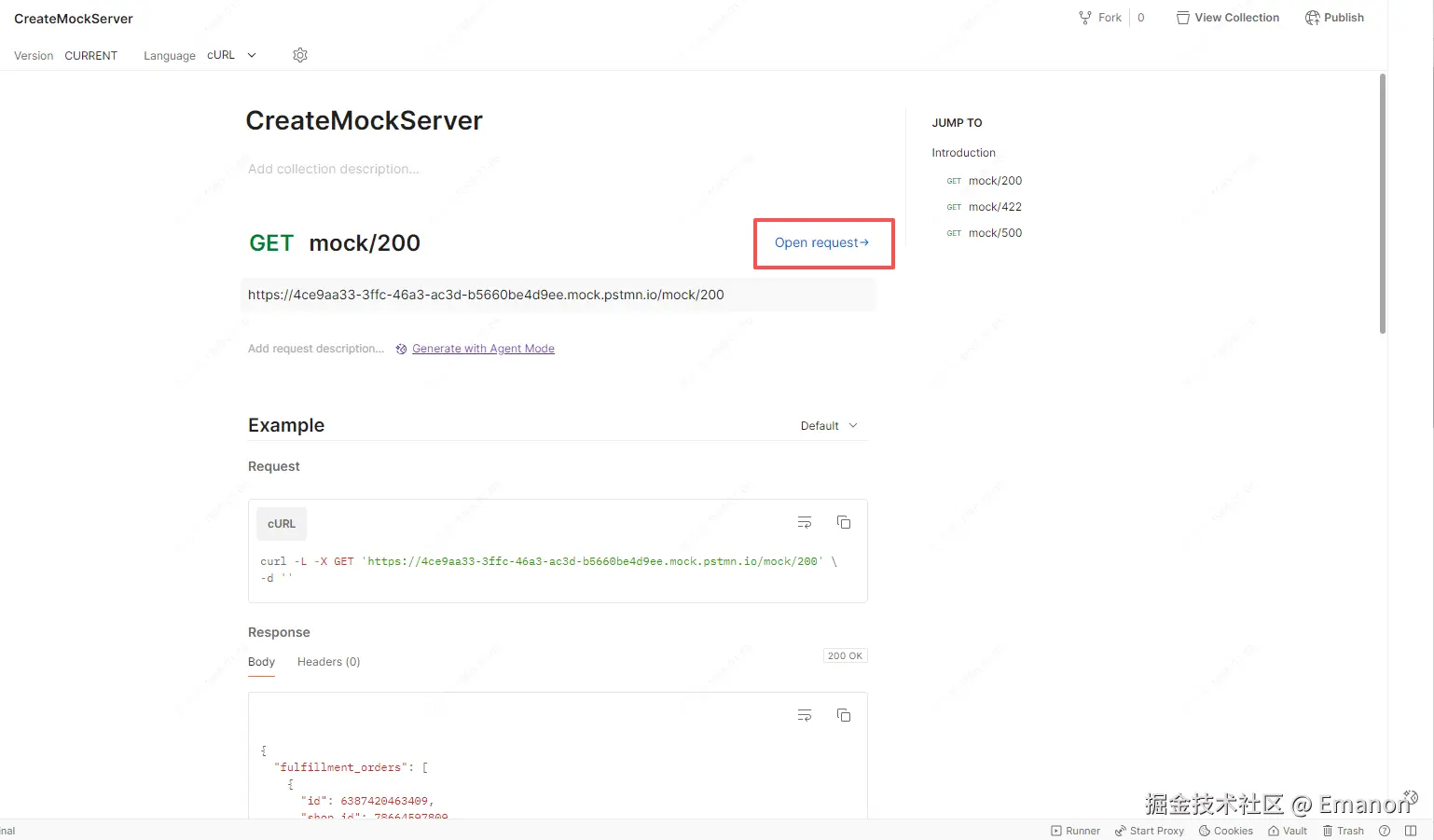The height and width of the screenshot is (840, 1434).
Task: Expand the Default example dropdown
Action: pos(829,426)
